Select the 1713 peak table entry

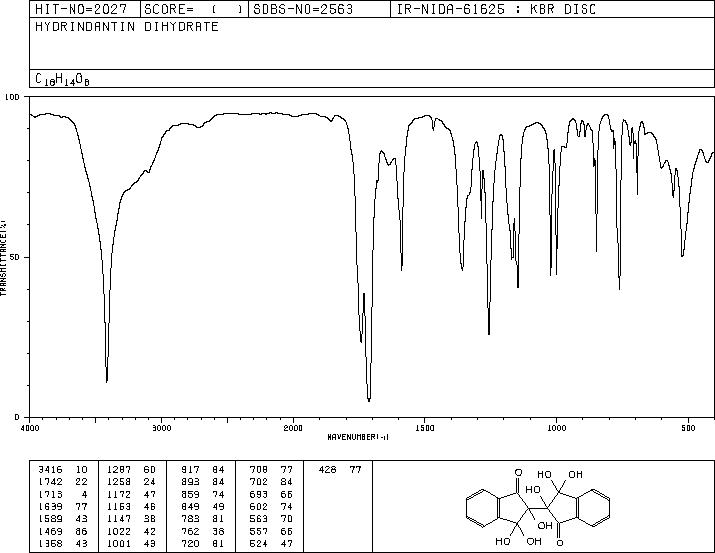tap(63, 494)
